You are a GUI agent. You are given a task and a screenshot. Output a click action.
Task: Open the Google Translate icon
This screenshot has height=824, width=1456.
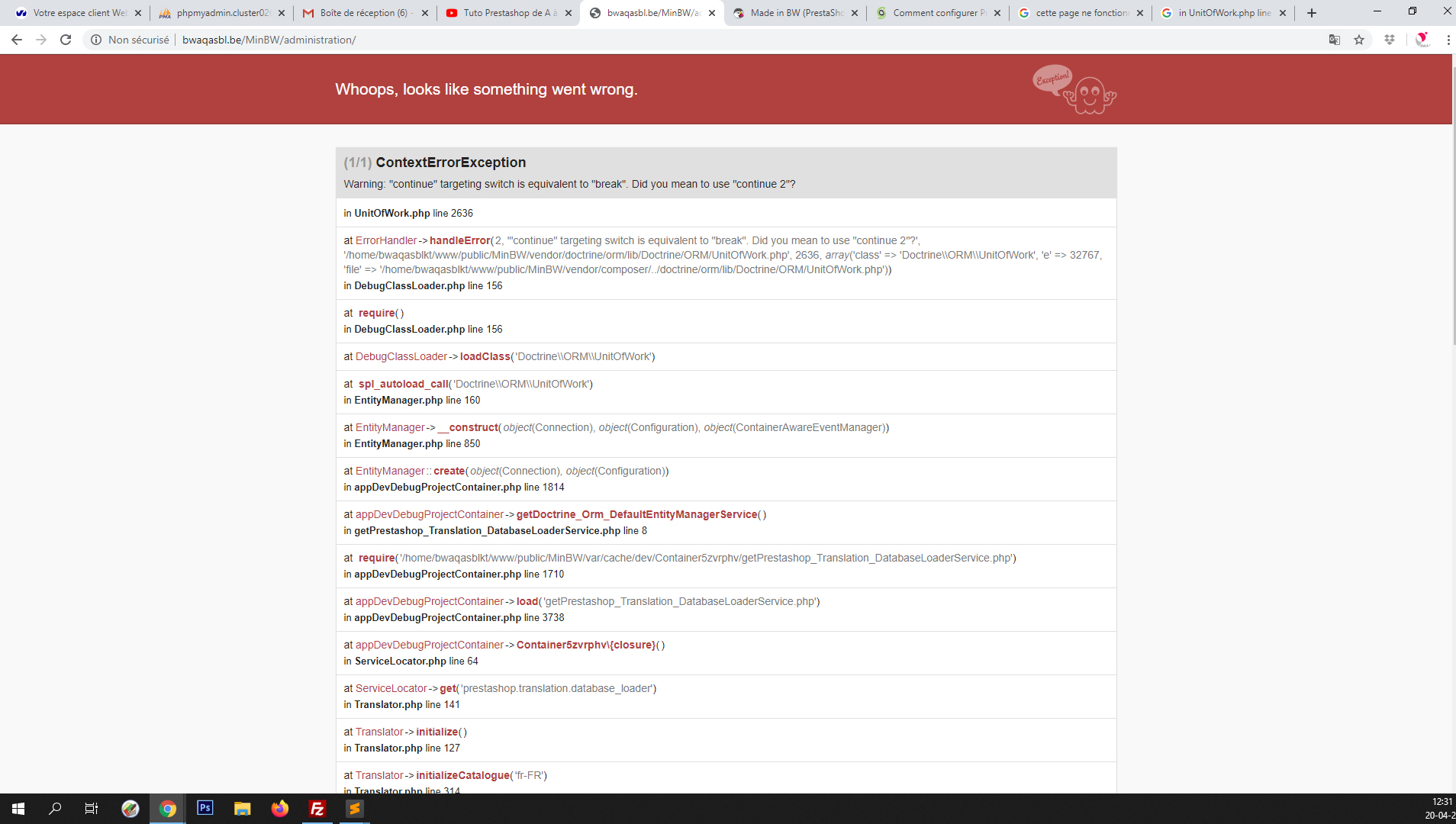[1335, 40]
